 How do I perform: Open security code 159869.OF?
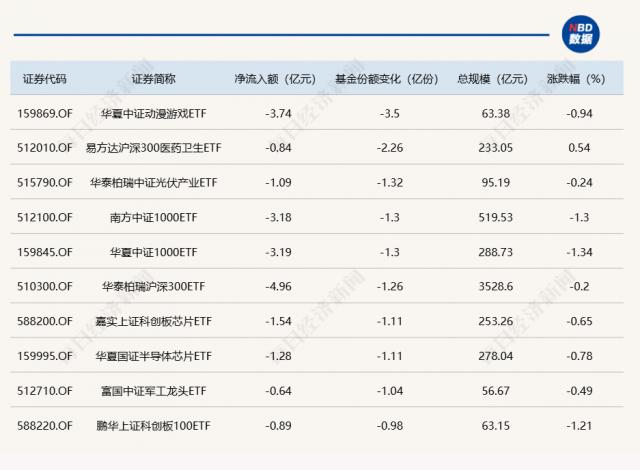(45, 113)
